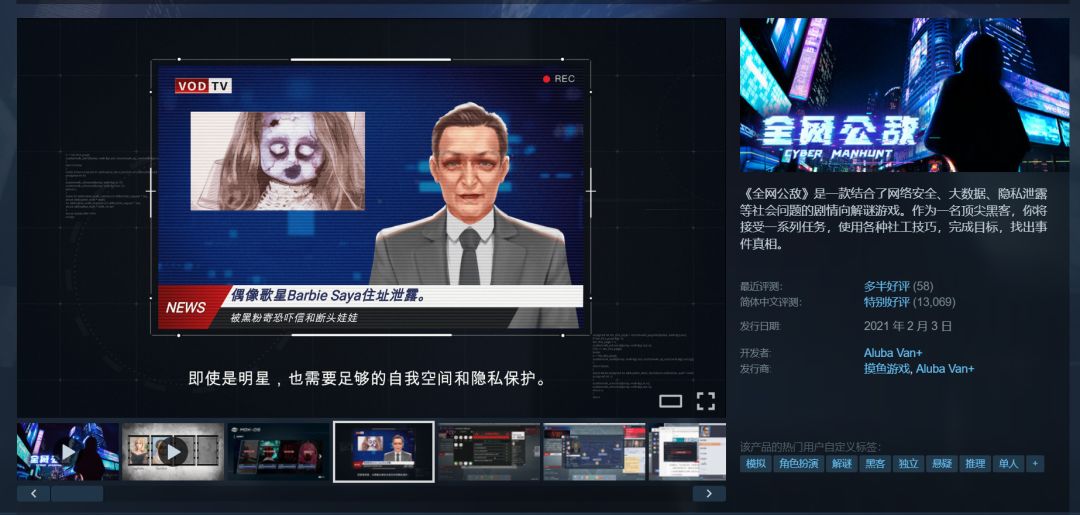The image size is (1080, 515).
Task: Open publisher Aluba Van+ link
Action: (945, 369)
